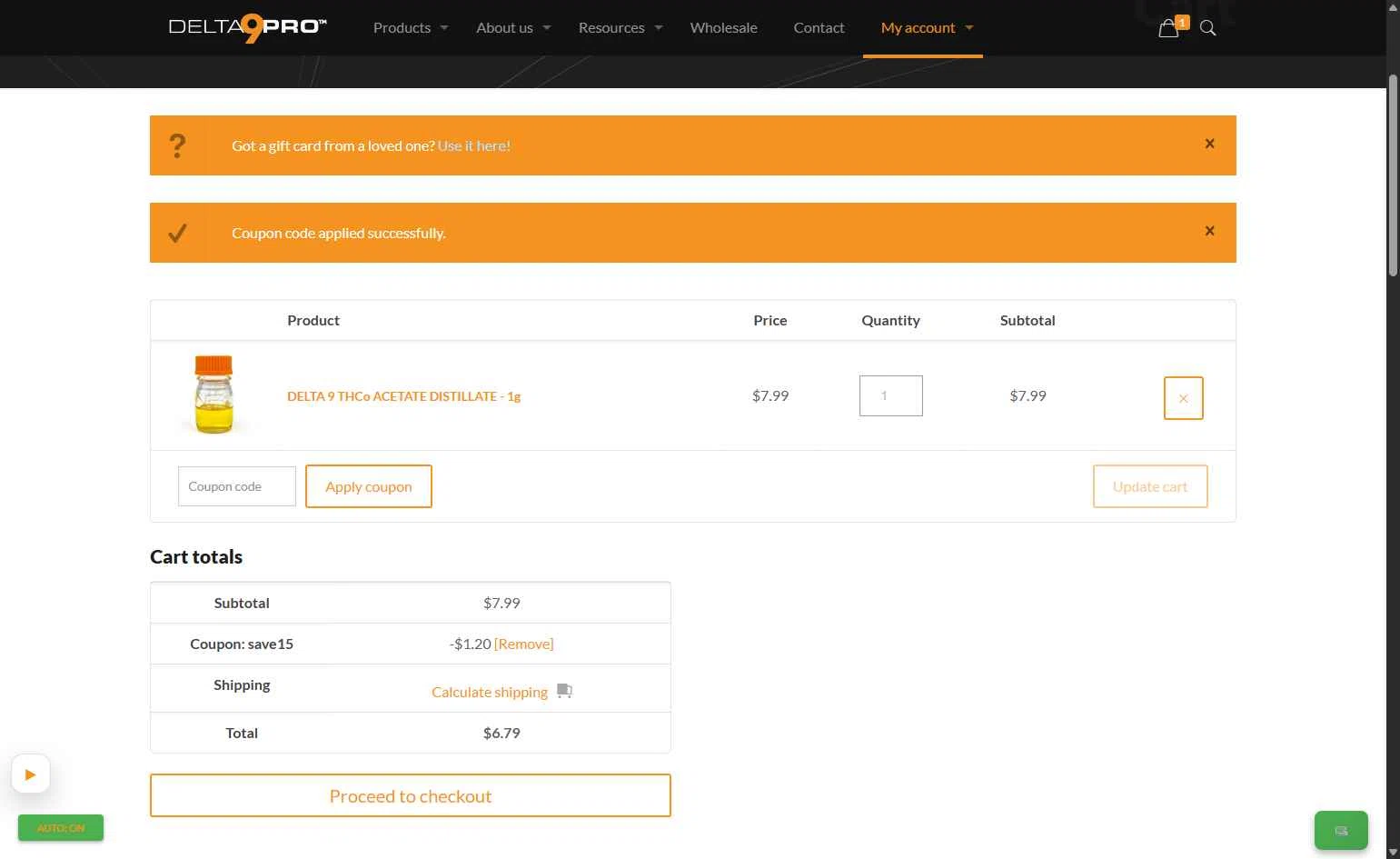Open the shopping cart bag icon
1400x859 pixels.
point(1169,28)
